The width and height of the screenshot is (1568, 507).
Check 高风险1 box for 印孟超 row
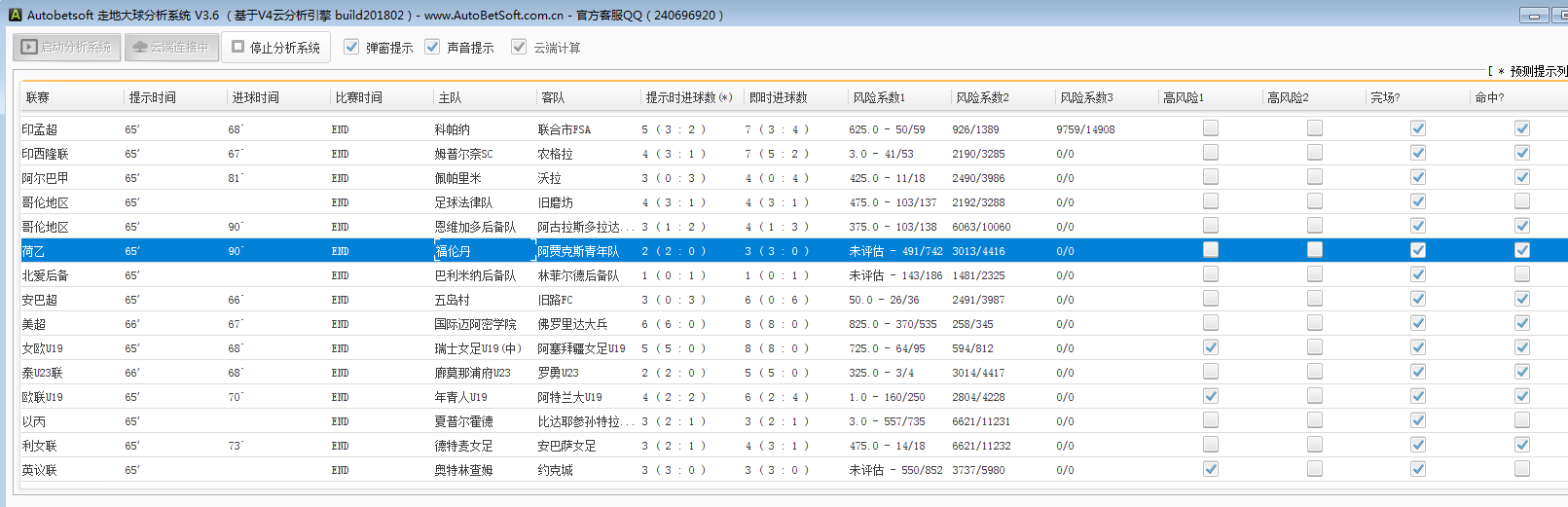(1211, 128)
